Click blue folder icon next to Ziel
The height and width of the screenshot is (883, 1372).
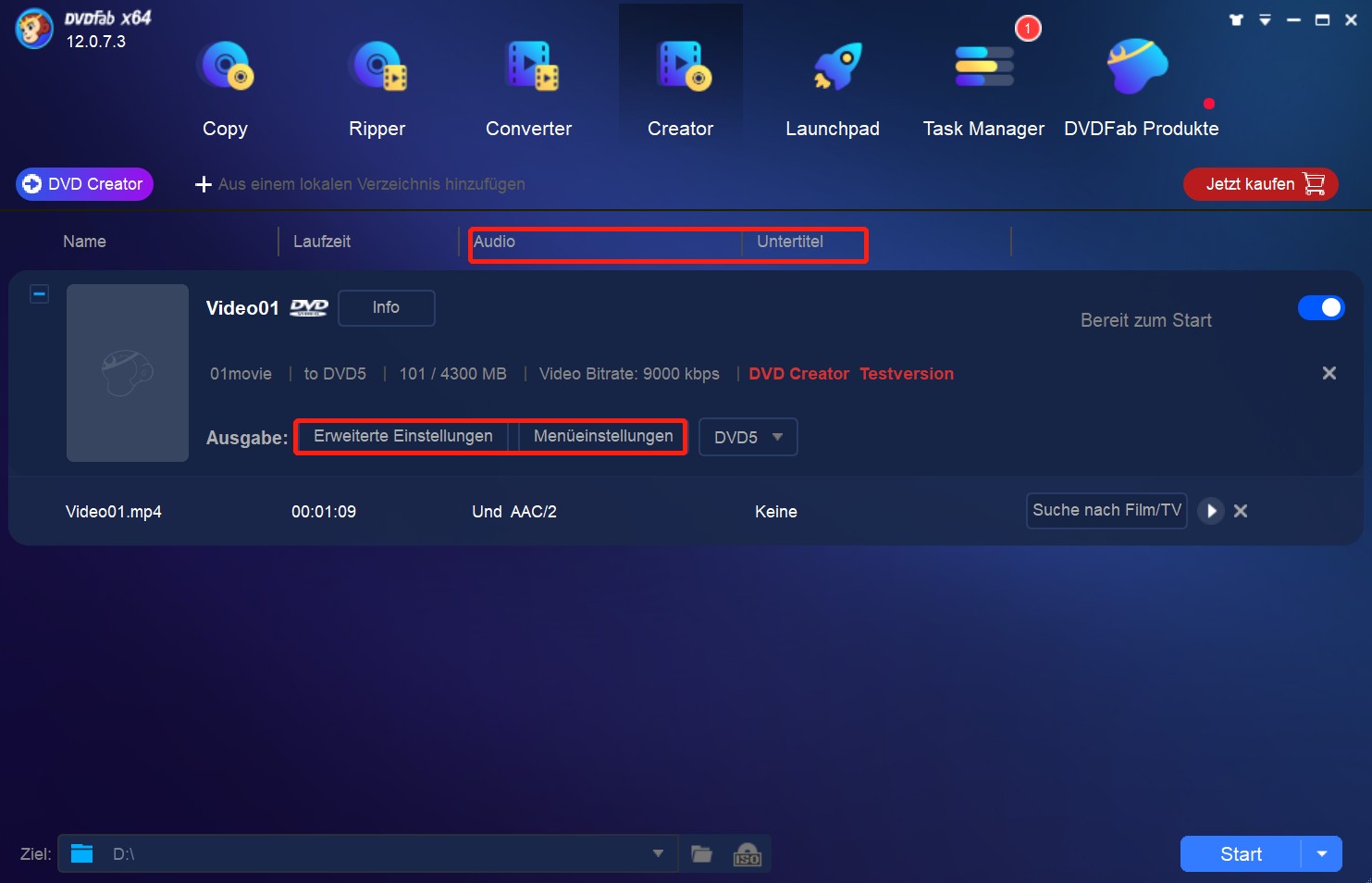pyautogui.click(x=82, y=853)
